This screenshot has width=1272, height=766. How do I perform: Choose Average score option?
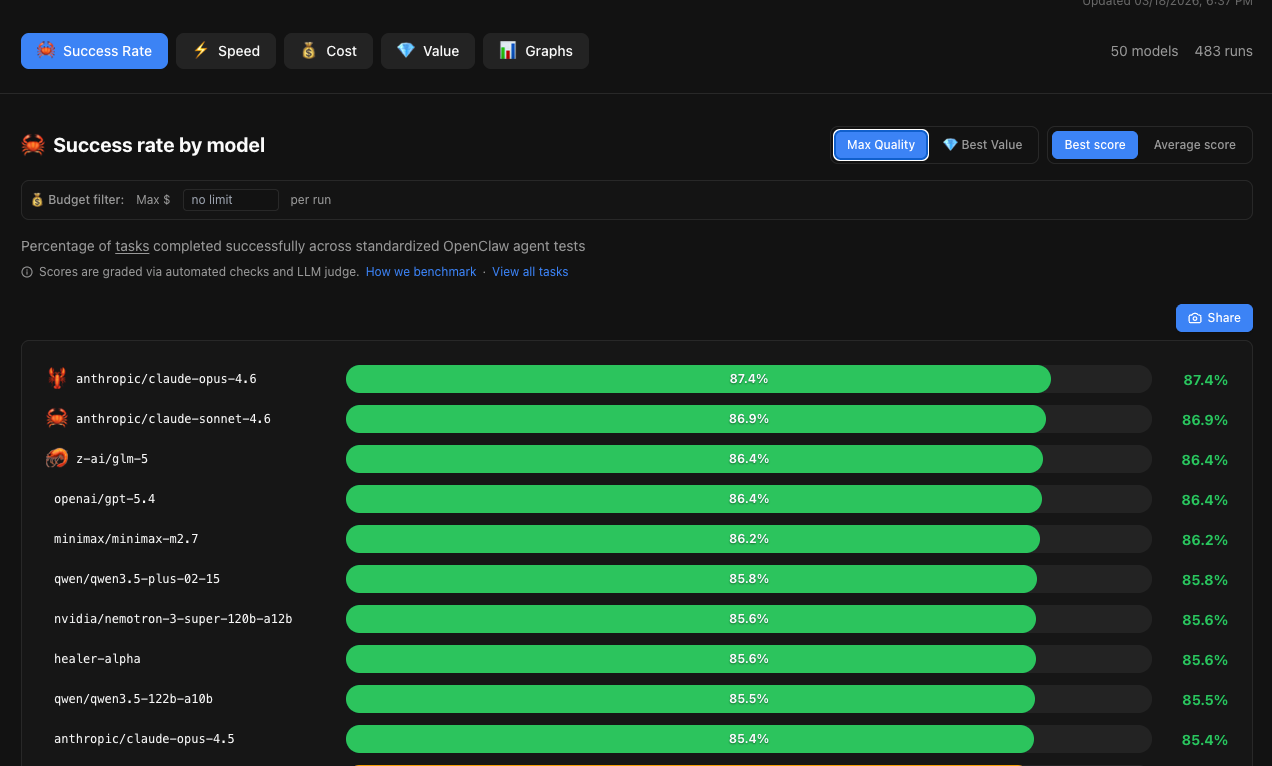1195,145
